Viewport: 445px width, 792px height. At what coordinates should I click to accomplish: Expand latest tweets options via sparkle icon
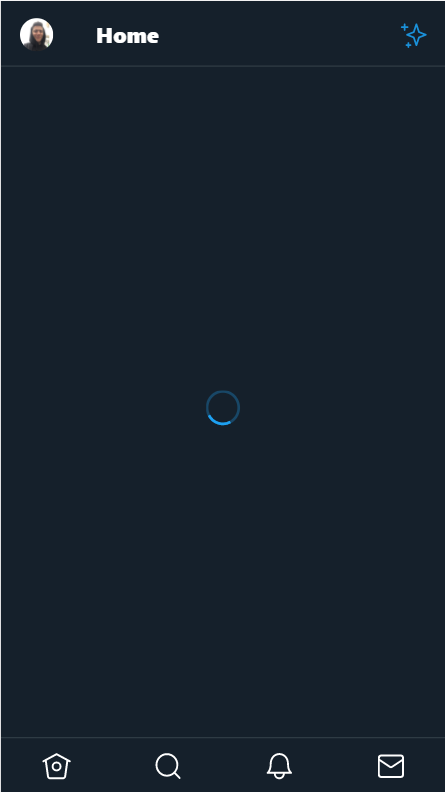click(414, 35)
